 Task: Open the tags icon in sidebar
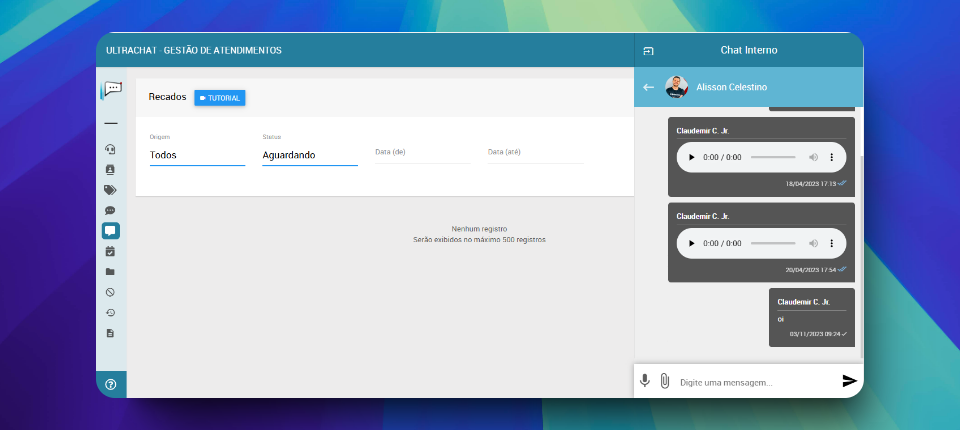click(110, 190)
